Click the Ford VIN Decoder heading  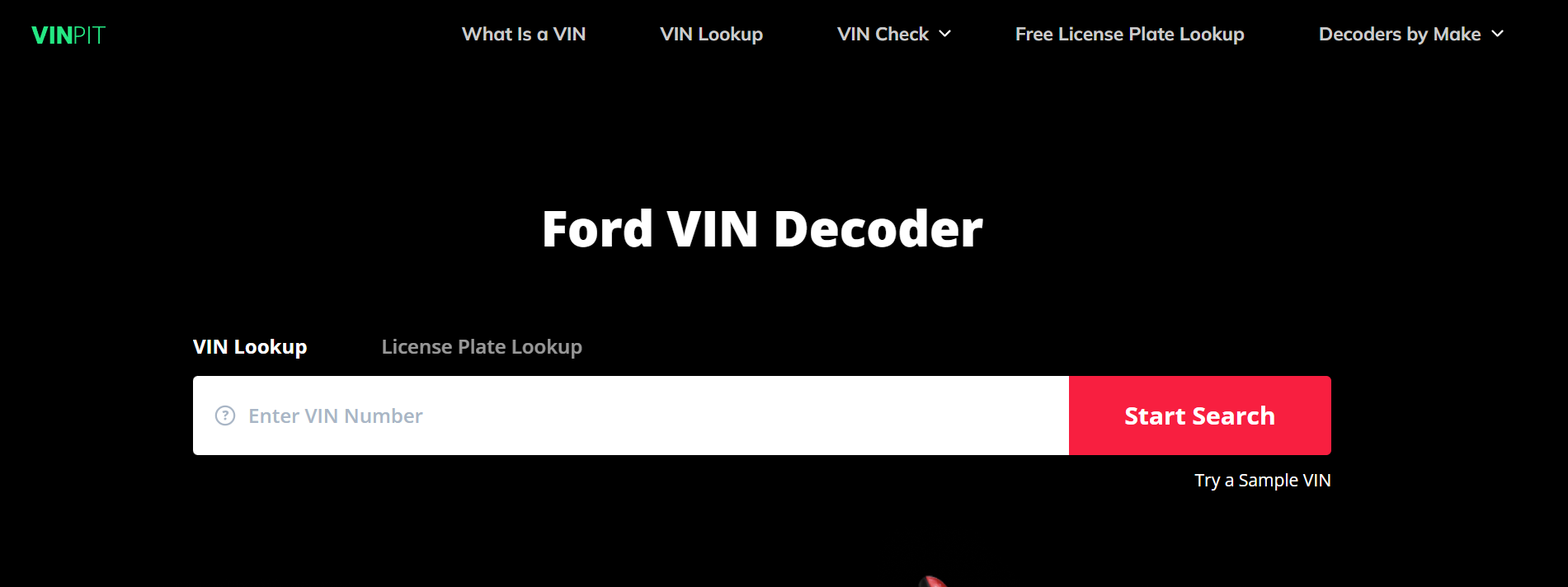762,228
